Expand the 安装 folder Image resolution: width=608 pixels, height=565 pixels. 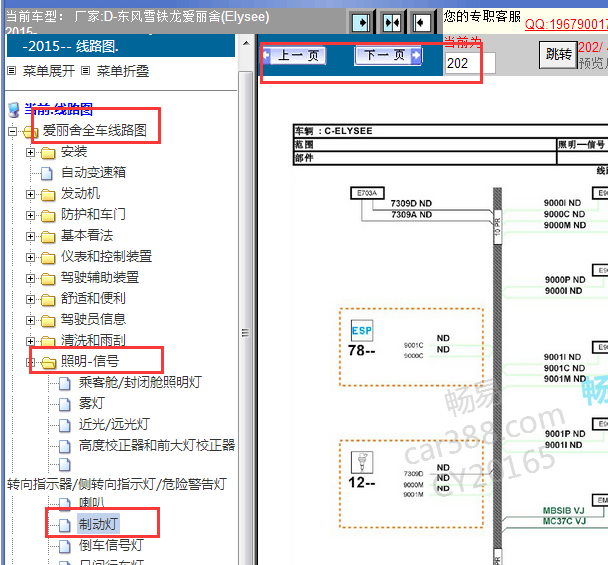click(x=30, y=152)
